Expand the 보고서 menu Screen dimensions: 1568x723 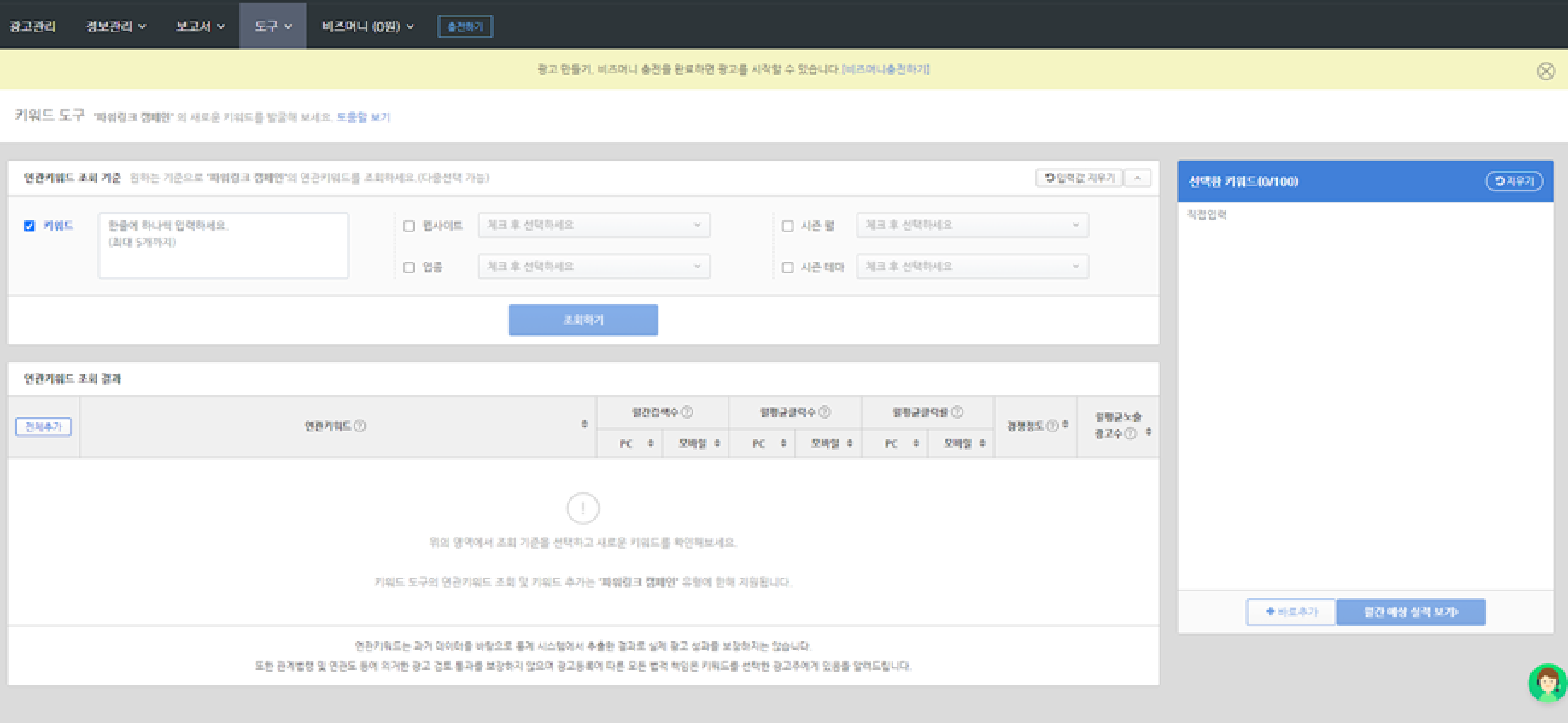point(200,26)
